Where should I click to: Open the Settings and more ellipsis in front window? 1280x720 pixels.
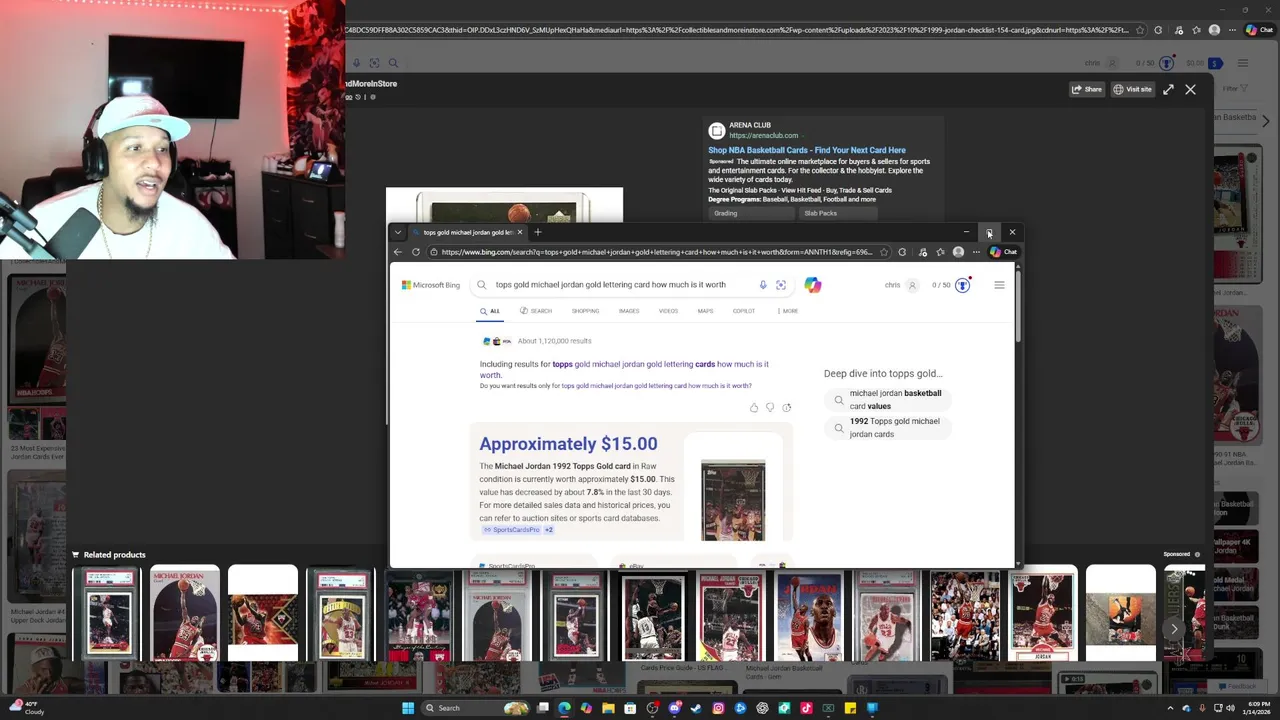(976, 252)
